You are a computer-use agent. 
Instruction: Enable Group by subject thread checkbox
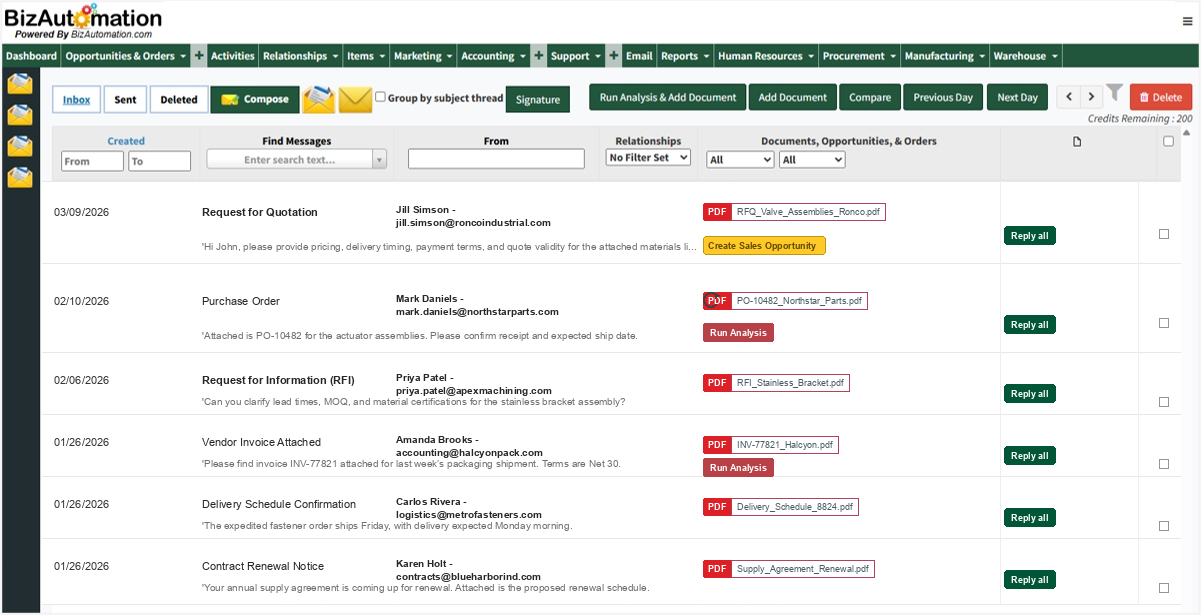pos(381,98)
